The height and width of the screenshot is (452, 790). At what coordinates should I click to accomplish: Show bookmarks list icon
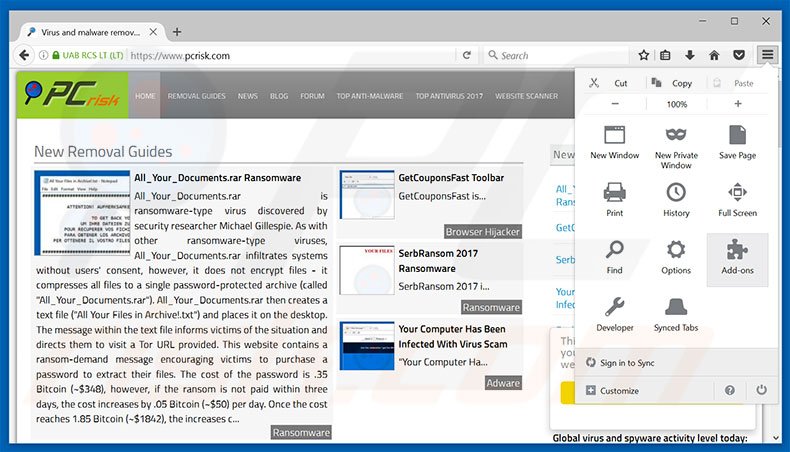(665, 55)
